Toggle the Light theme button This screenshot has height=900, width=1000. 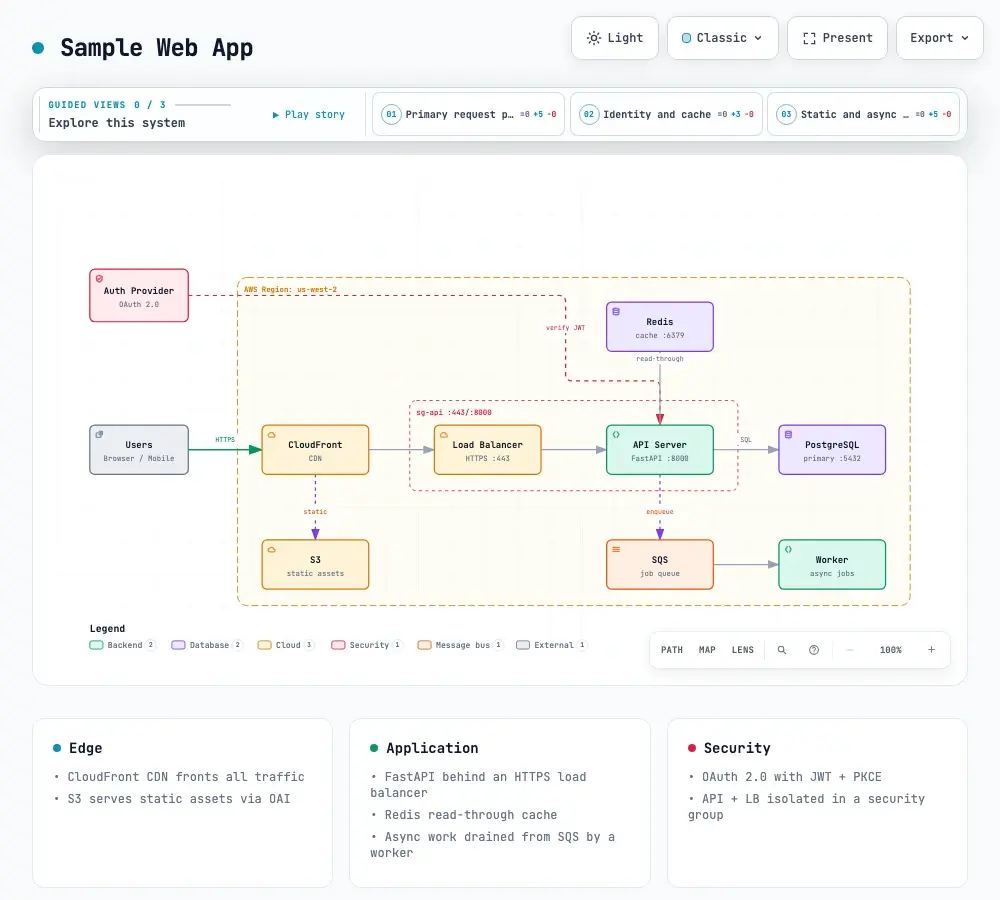tap(615, 38)
